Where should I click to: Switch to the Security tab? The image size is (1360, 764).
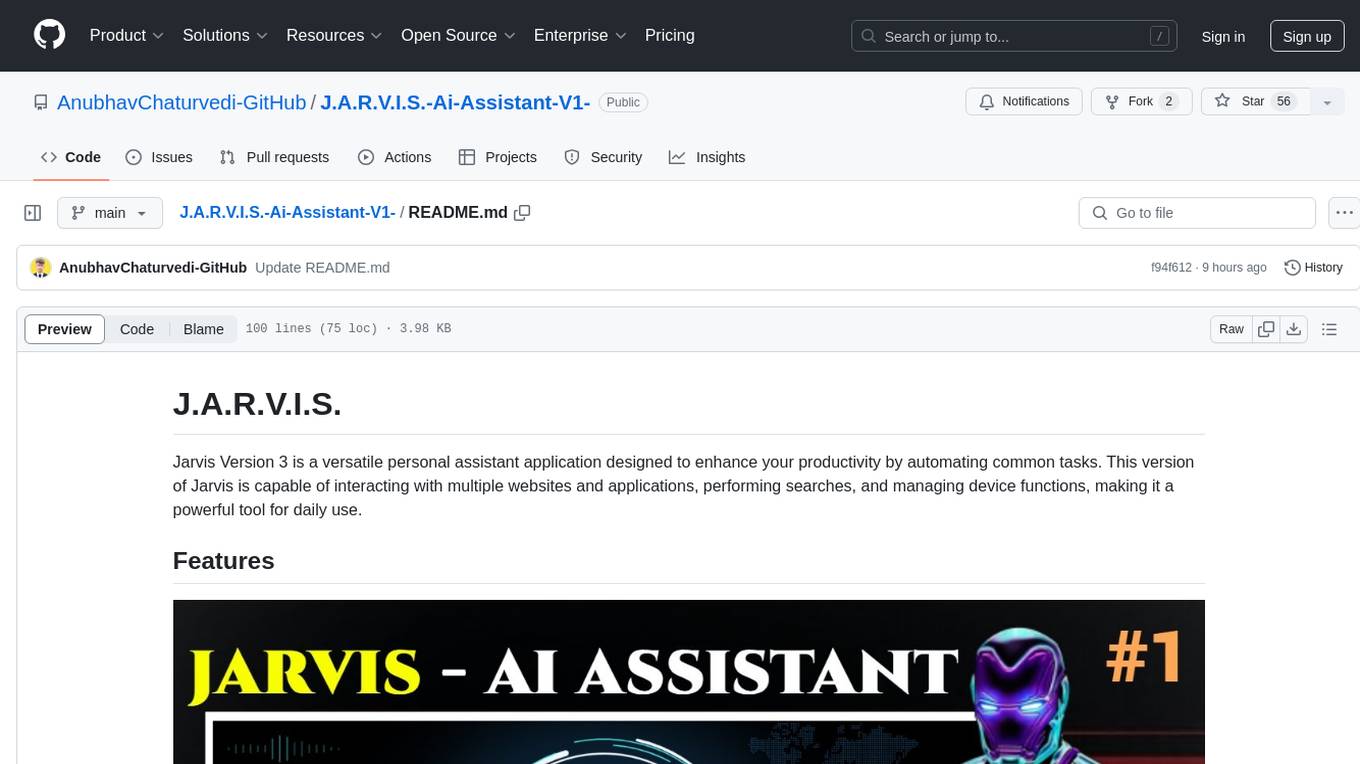pyautogui.click(x=603, y=157)
